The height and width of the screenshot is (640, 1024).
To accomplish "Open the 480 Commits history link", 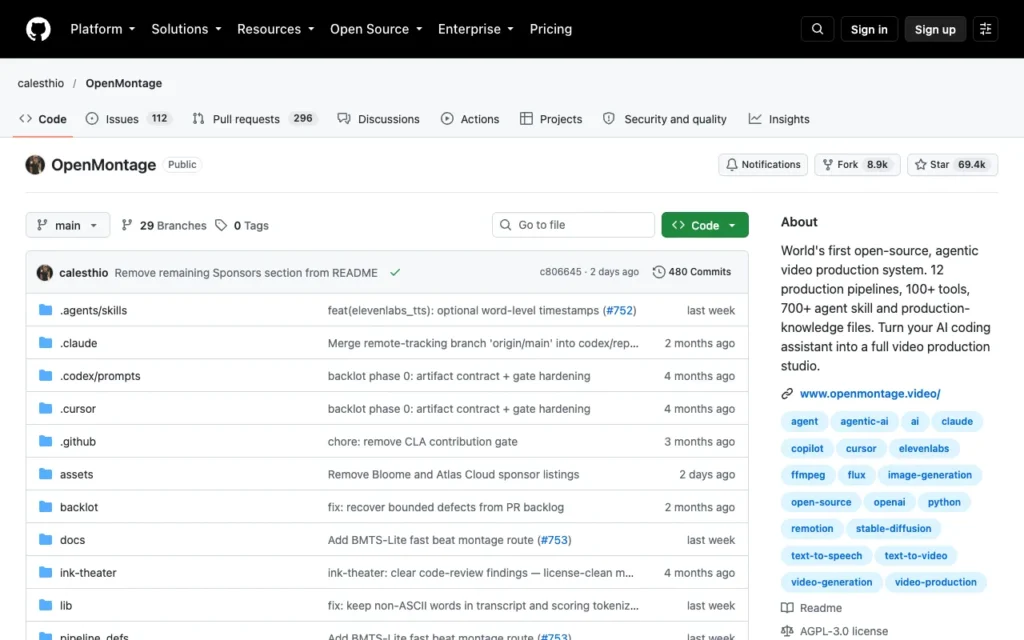I will coord(692,272).
